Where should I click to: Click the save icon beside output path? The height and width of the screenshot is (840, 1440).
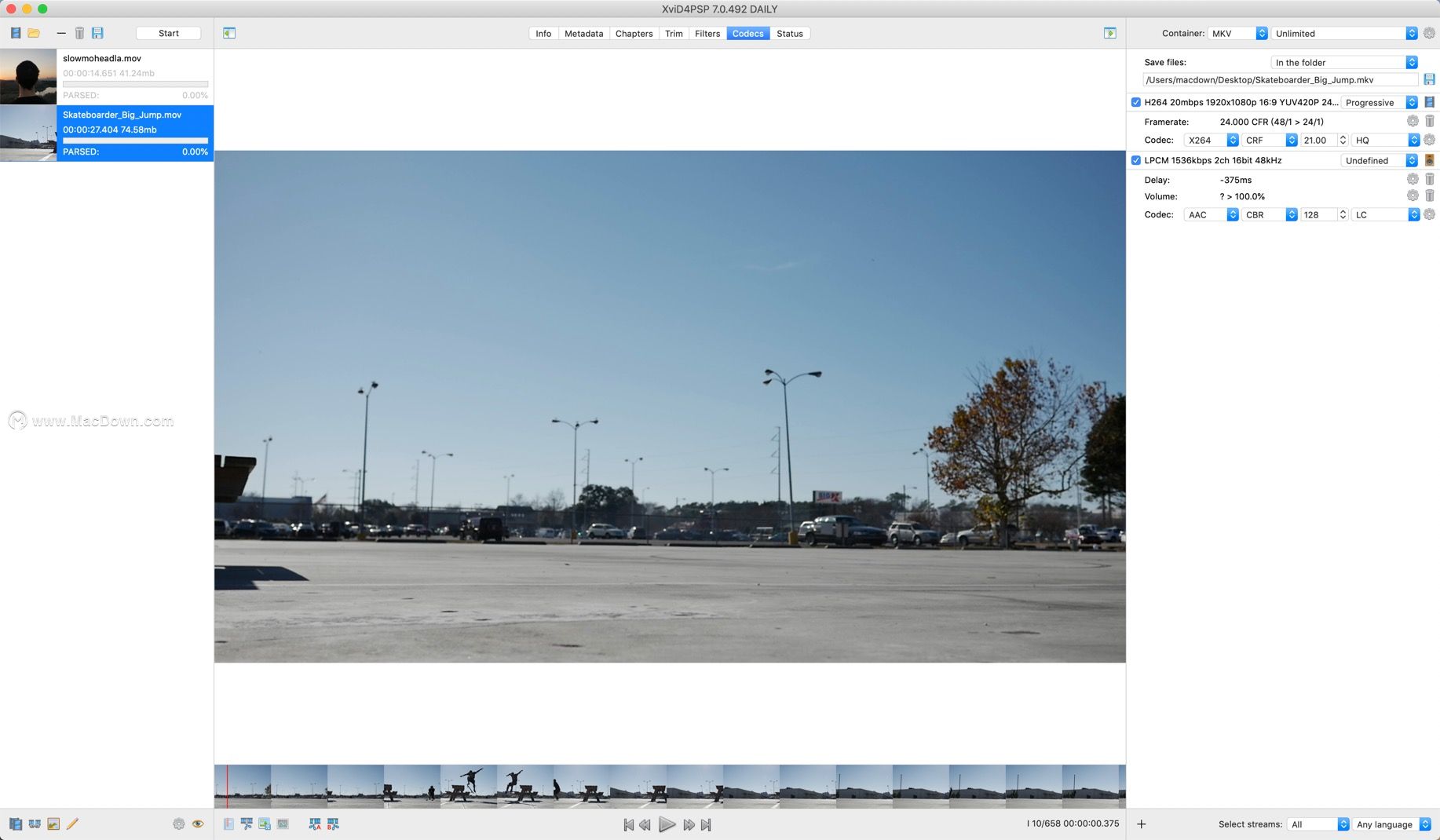(x=1430, y=79)
